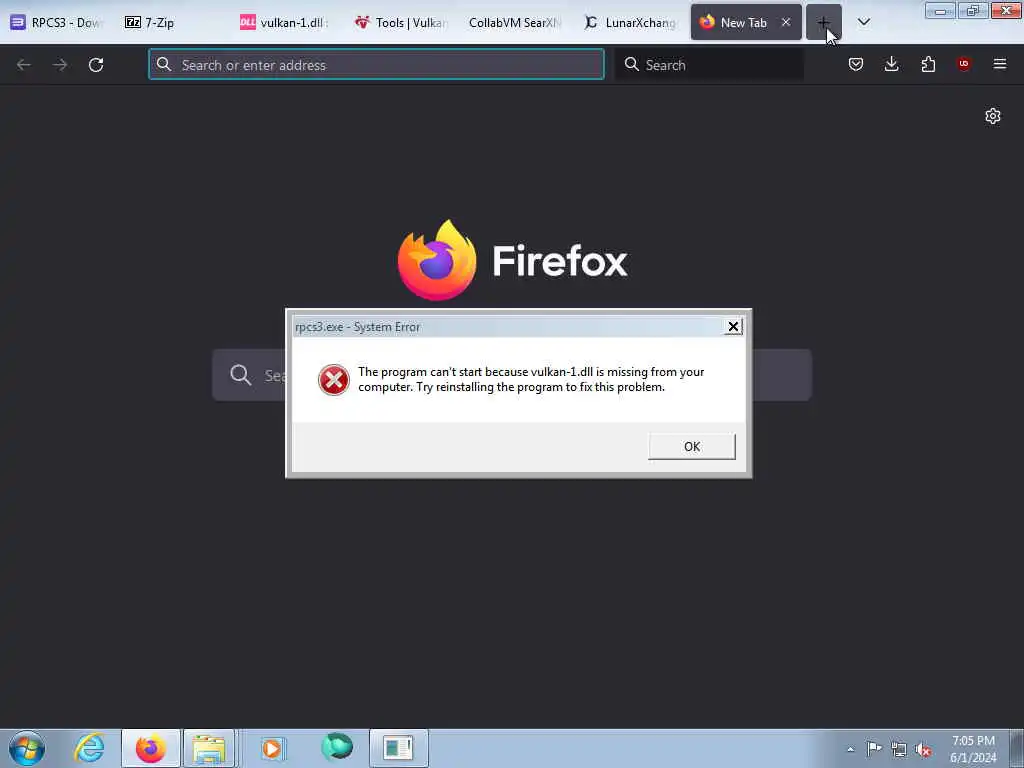This screenshot has height=768, width=1024.
Task: Launch Internet Explorer from taskbar
Action: click(x=89, y=748)
